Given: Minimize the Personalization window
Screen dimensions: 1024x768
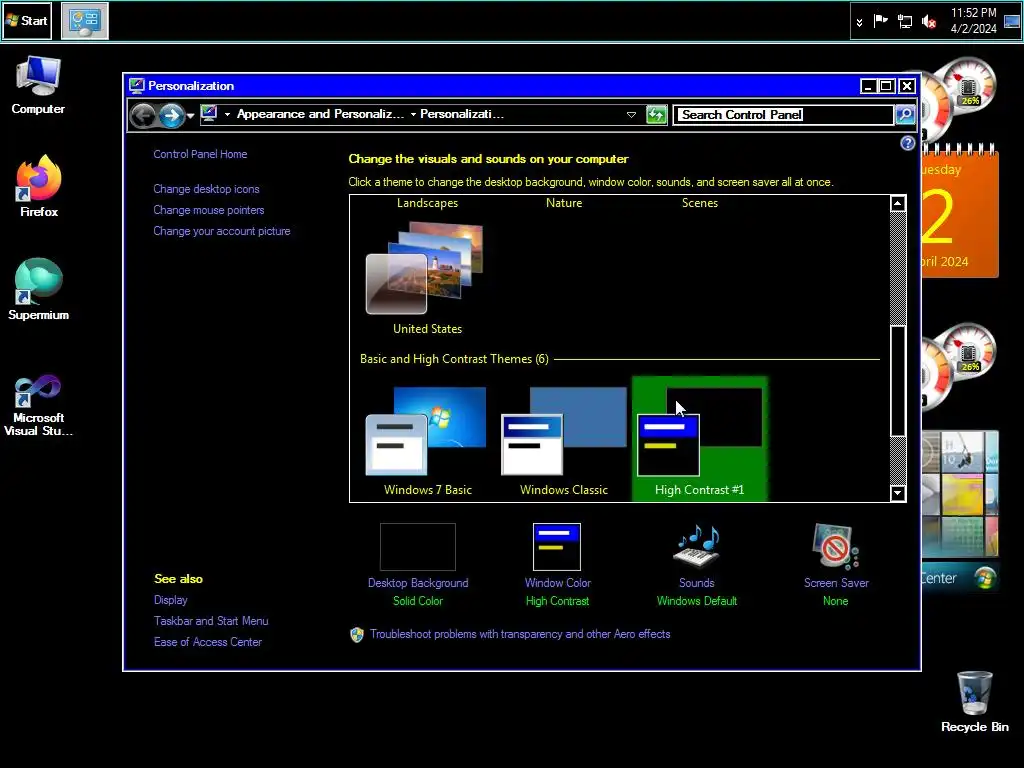Looking at the screenshot, I should tap(868, 86).
